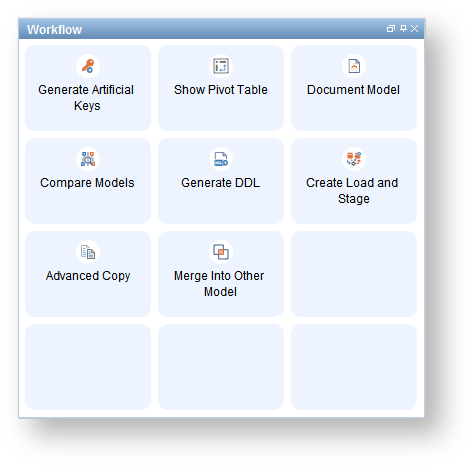Screen dimensions: 474x467
Task: Select the Generate DDL text label
Action: pos(221,183)
